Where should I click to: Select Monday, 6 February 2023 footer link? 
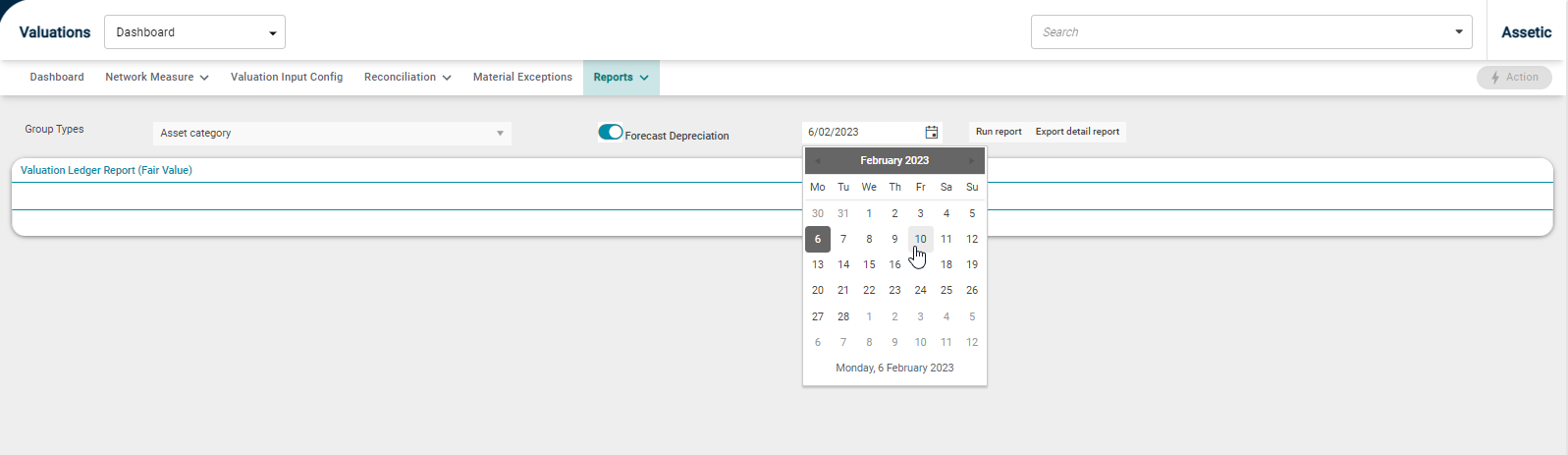pyautogui.click(x=894, y=368)
